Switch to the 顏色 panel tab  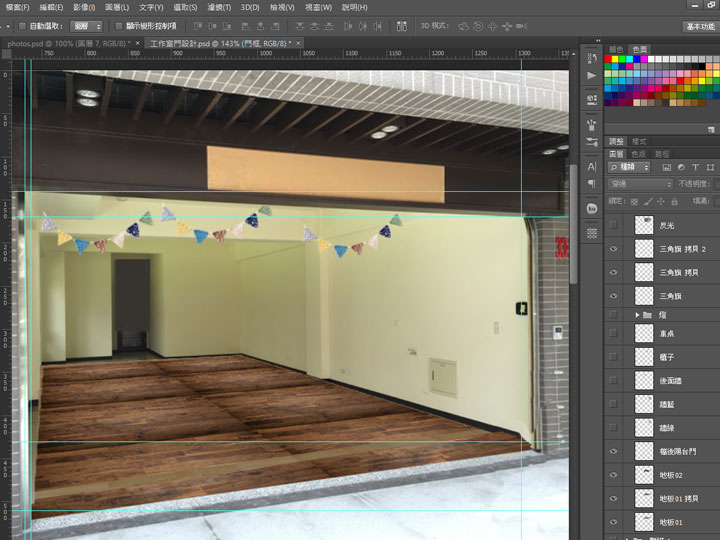click(616, 48)
